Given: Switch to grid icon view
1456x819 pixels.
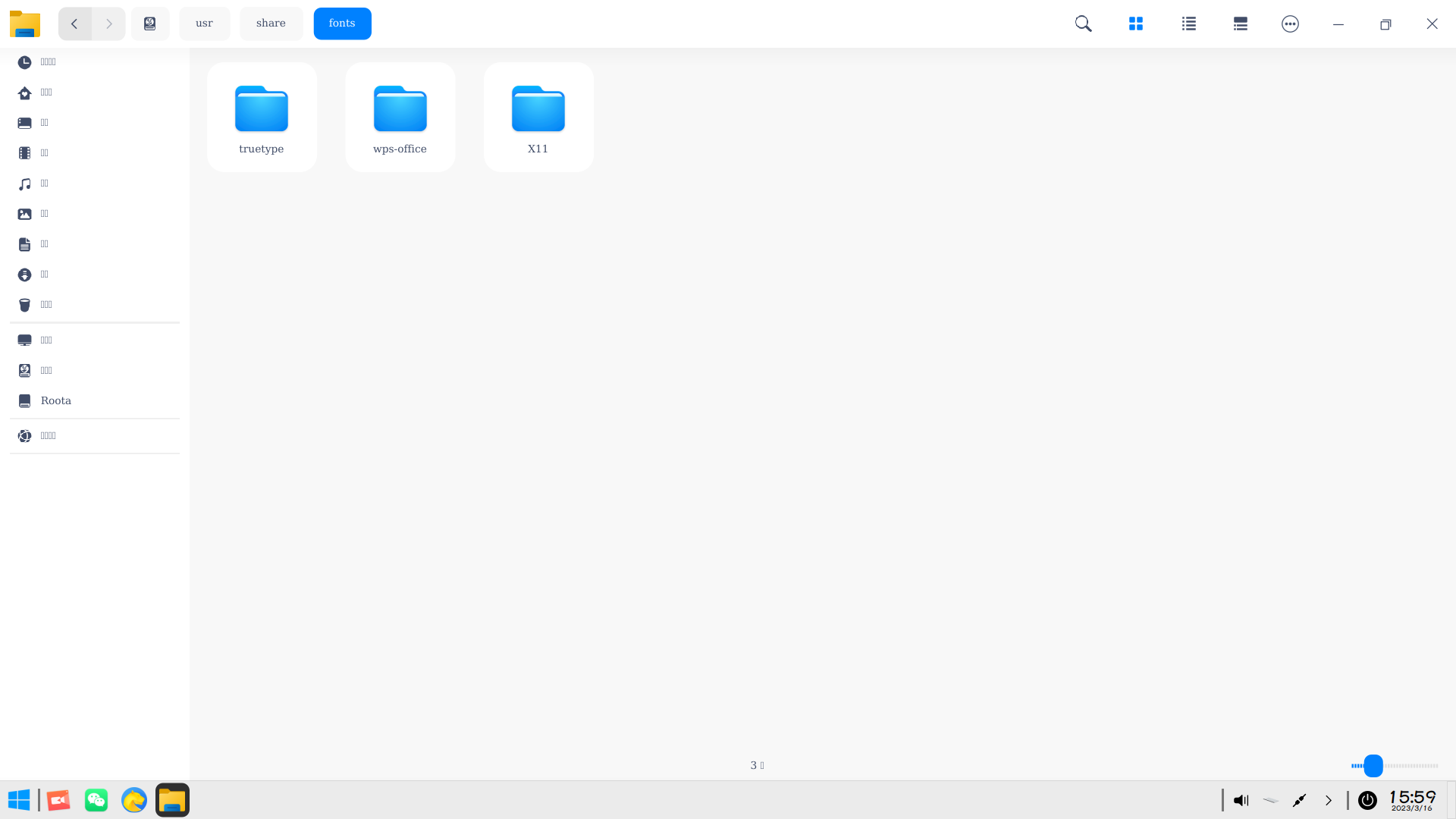Looking at the screenshot, I should (1135, 24).
